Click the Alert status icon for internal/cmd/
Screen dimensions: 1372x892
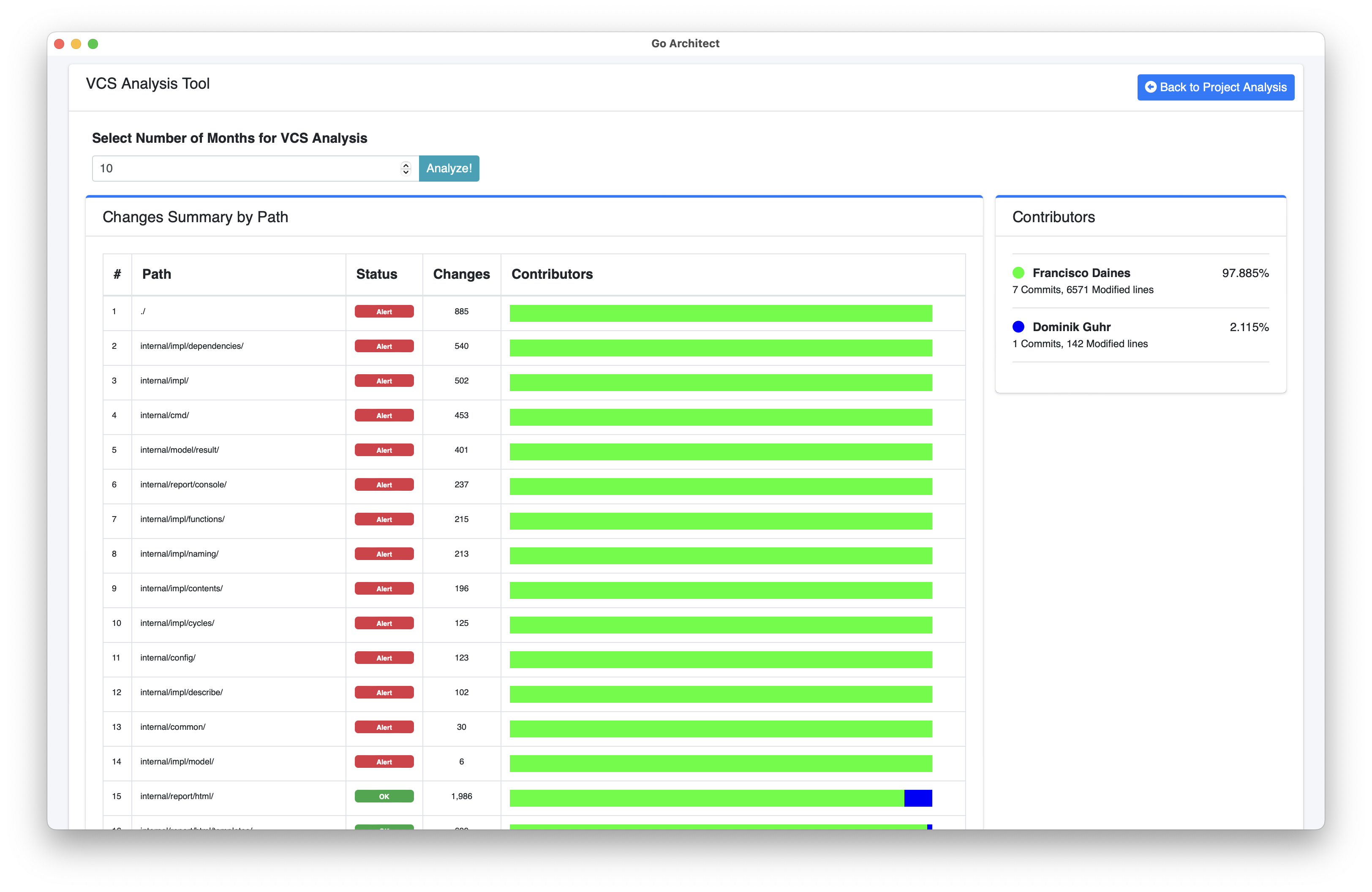(383, 415)
